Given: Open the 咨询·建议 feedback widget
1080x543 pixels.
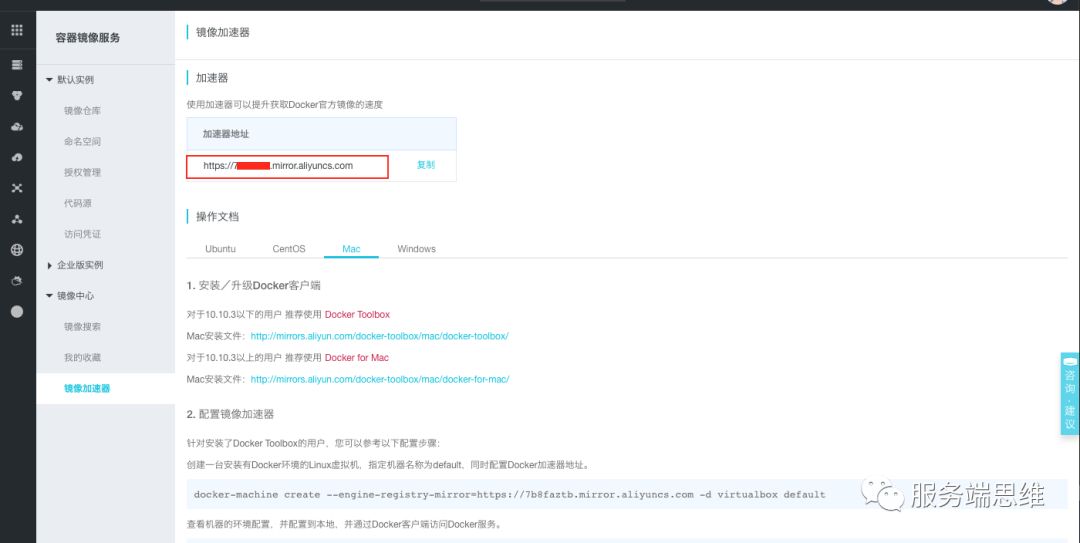Looking at the screenshot, I should coord(1070,393).
